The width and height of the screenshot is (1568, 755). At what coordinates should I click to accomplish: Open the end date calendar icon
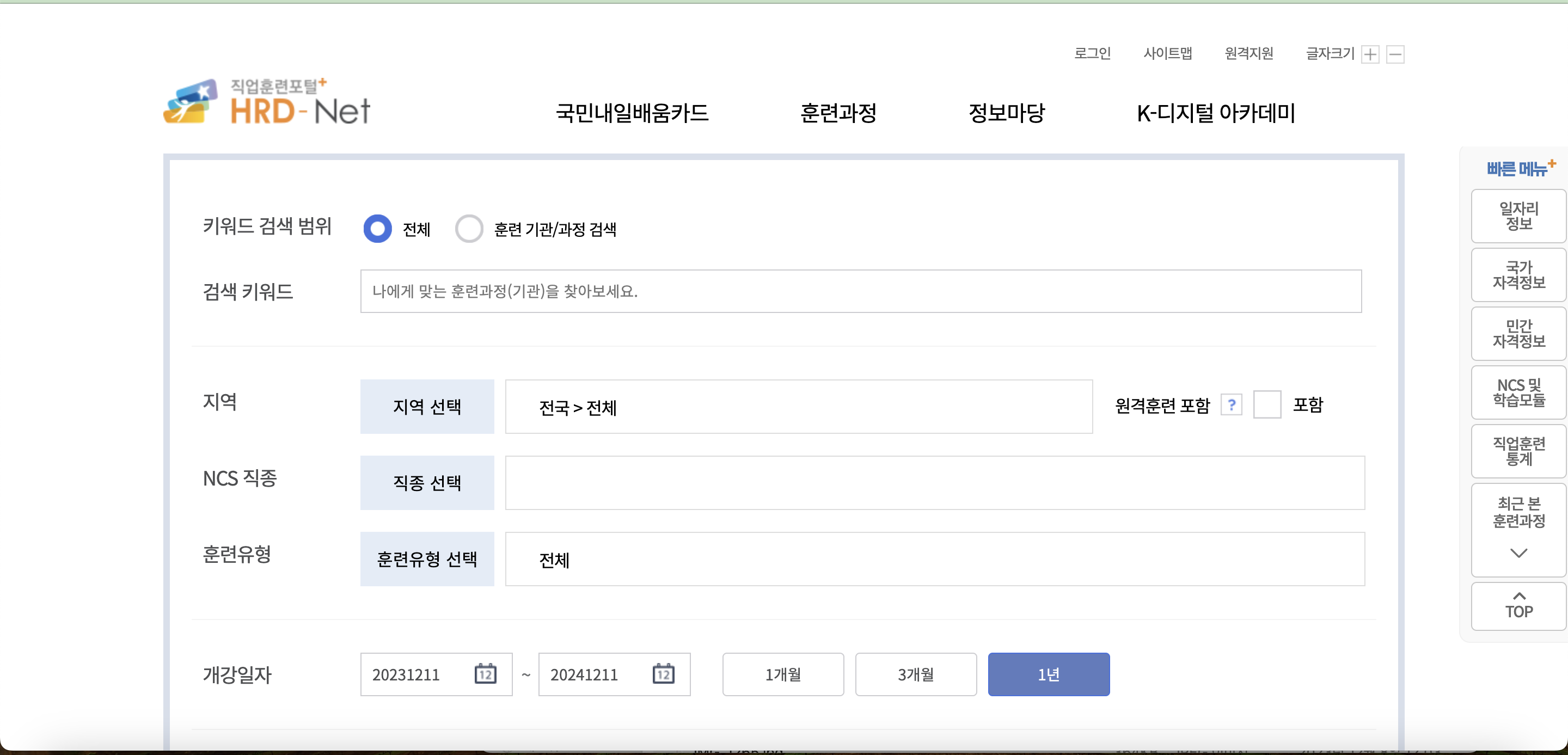(x=663, y=674)
